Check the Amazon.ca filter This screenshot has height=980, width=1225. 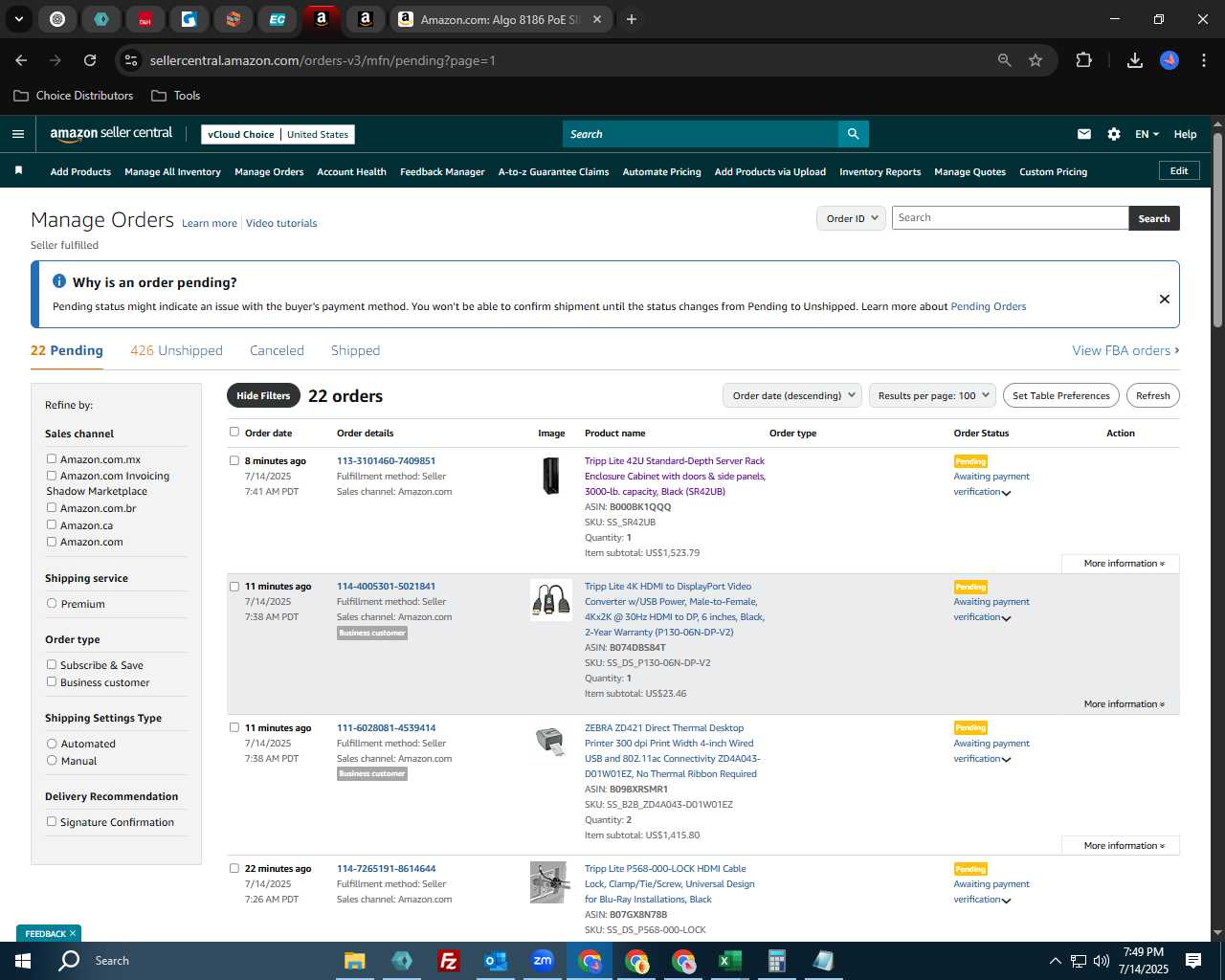point(52,524)
